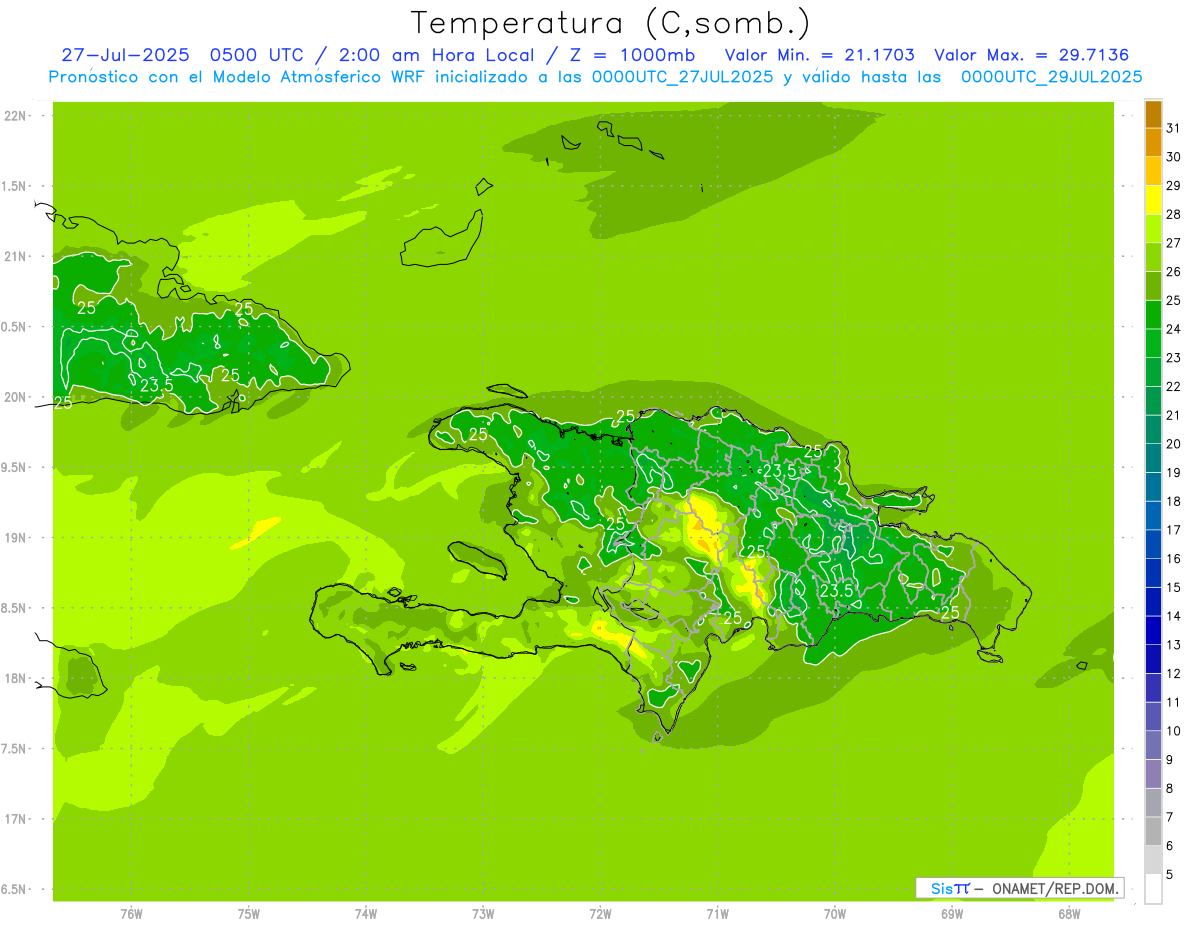This screenshot has width=1200, height=927.
Task: Pick the yellow legend swatch between 28 and 29
Action: (x=1153, y=199)
